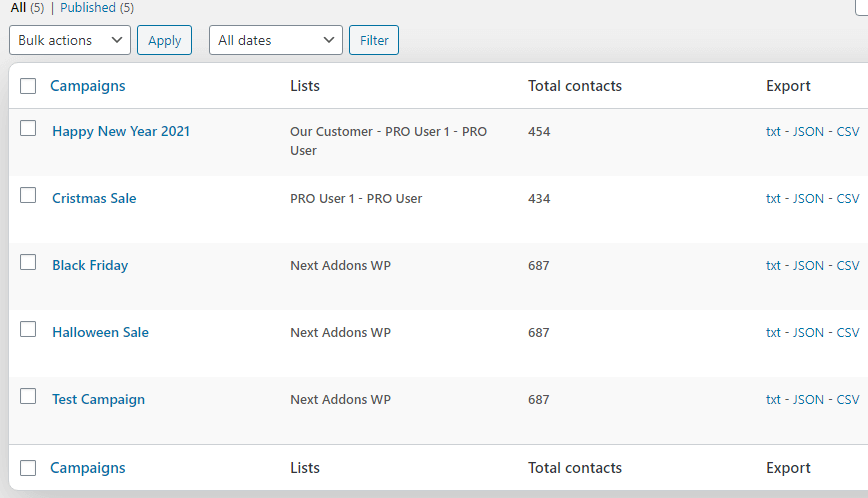This screenshot has width=868, height=498.
Task: Export Black Friday contacts as CSV
Action: [x=848, y=266]
